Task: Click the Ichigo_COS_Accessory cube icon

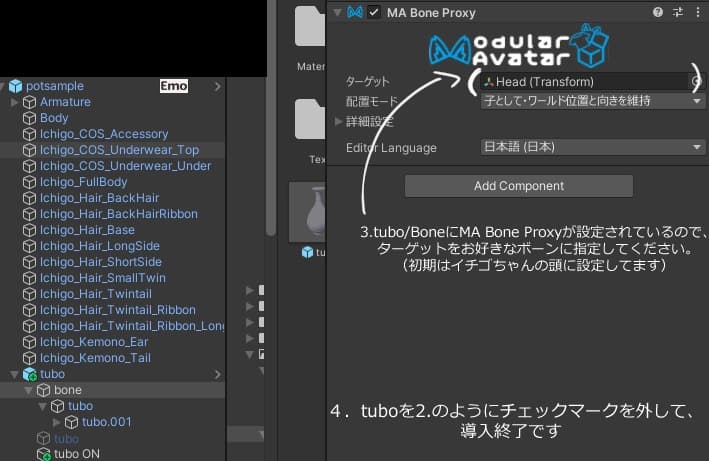Action: point(29,134)
